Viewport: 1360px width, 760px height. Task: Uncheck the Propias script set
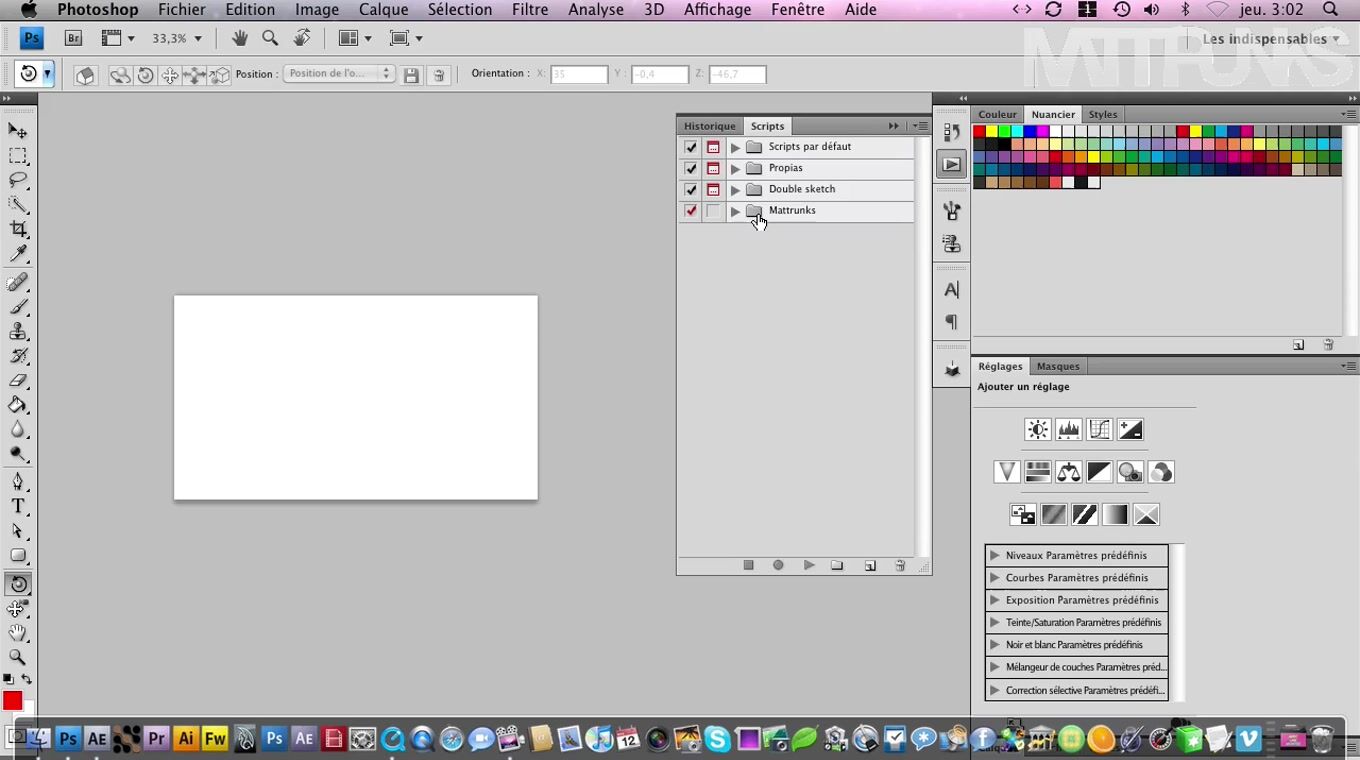click(x=691, y=168)
